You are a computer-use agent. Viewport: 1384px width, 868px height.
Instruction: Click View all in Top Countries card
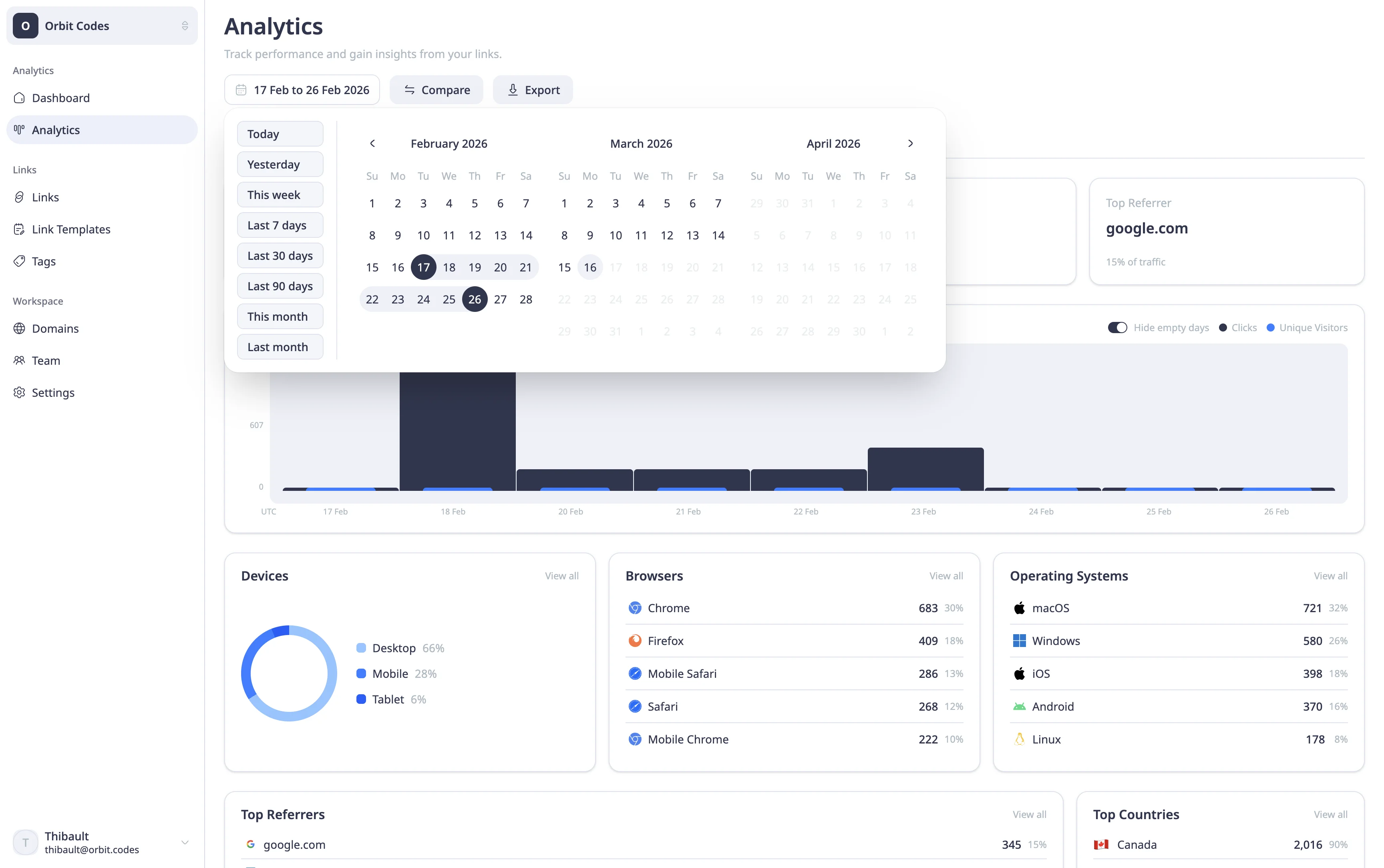pyautogui.click(x=1331, y=815)
